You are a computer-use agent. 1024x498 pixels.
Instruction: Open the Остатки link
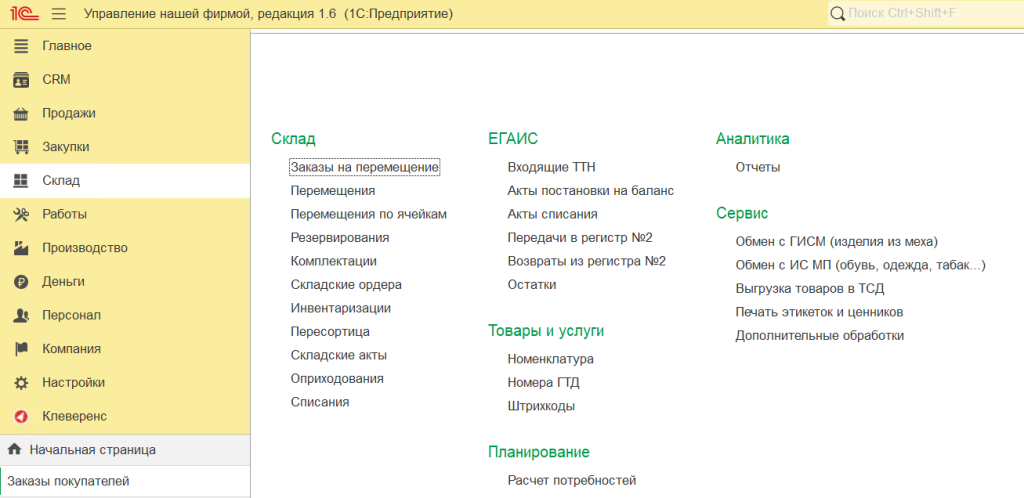[x=532, y=285]
